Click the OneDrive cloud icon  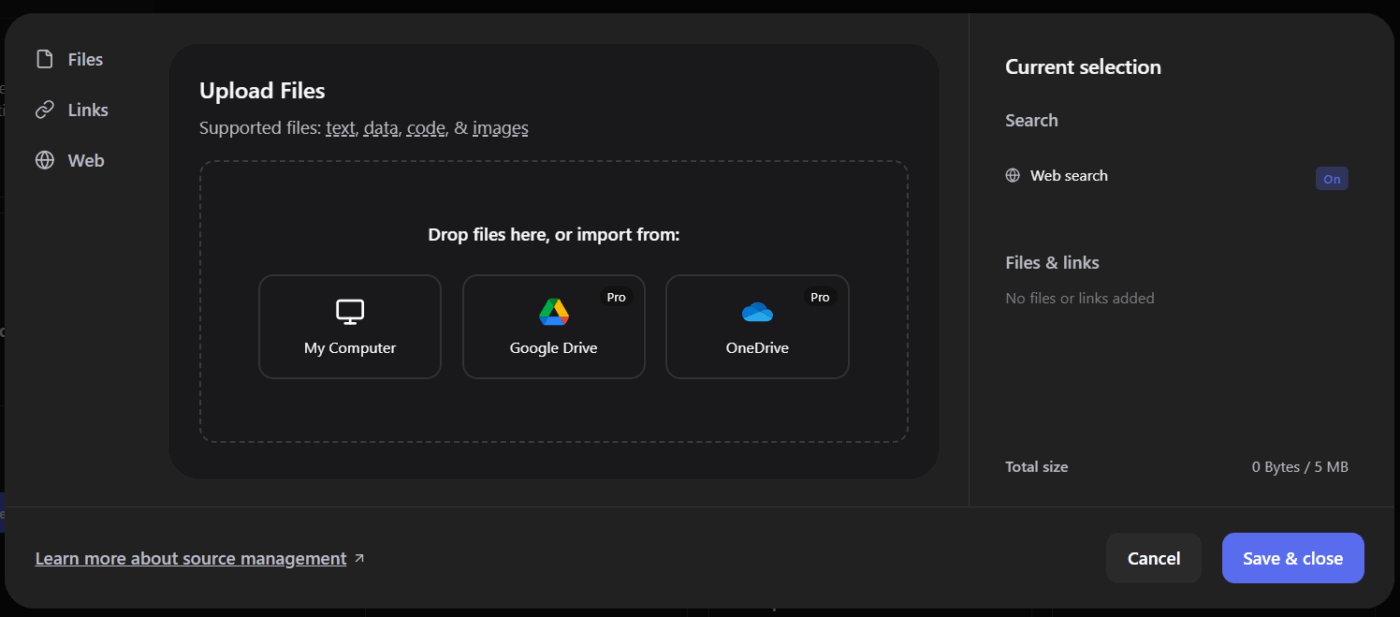(x=757, y=311)
